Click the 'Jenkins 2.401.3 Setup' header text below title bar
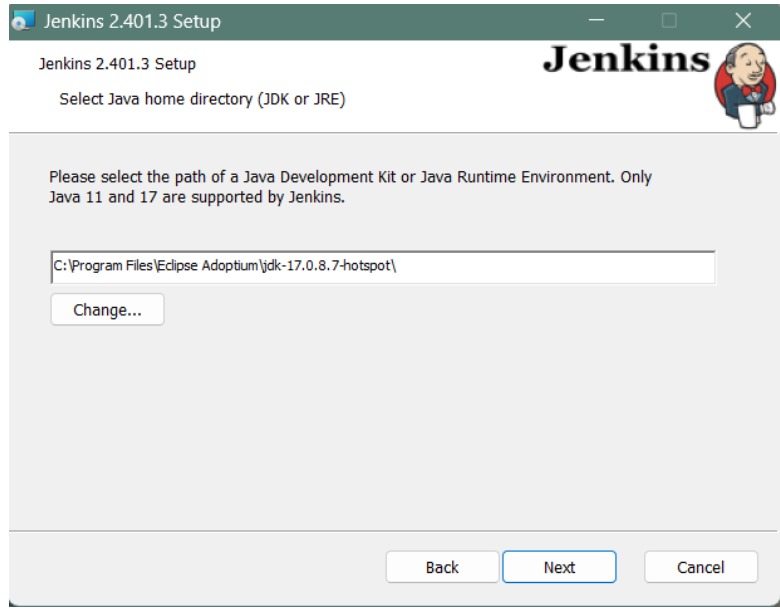 117,64
